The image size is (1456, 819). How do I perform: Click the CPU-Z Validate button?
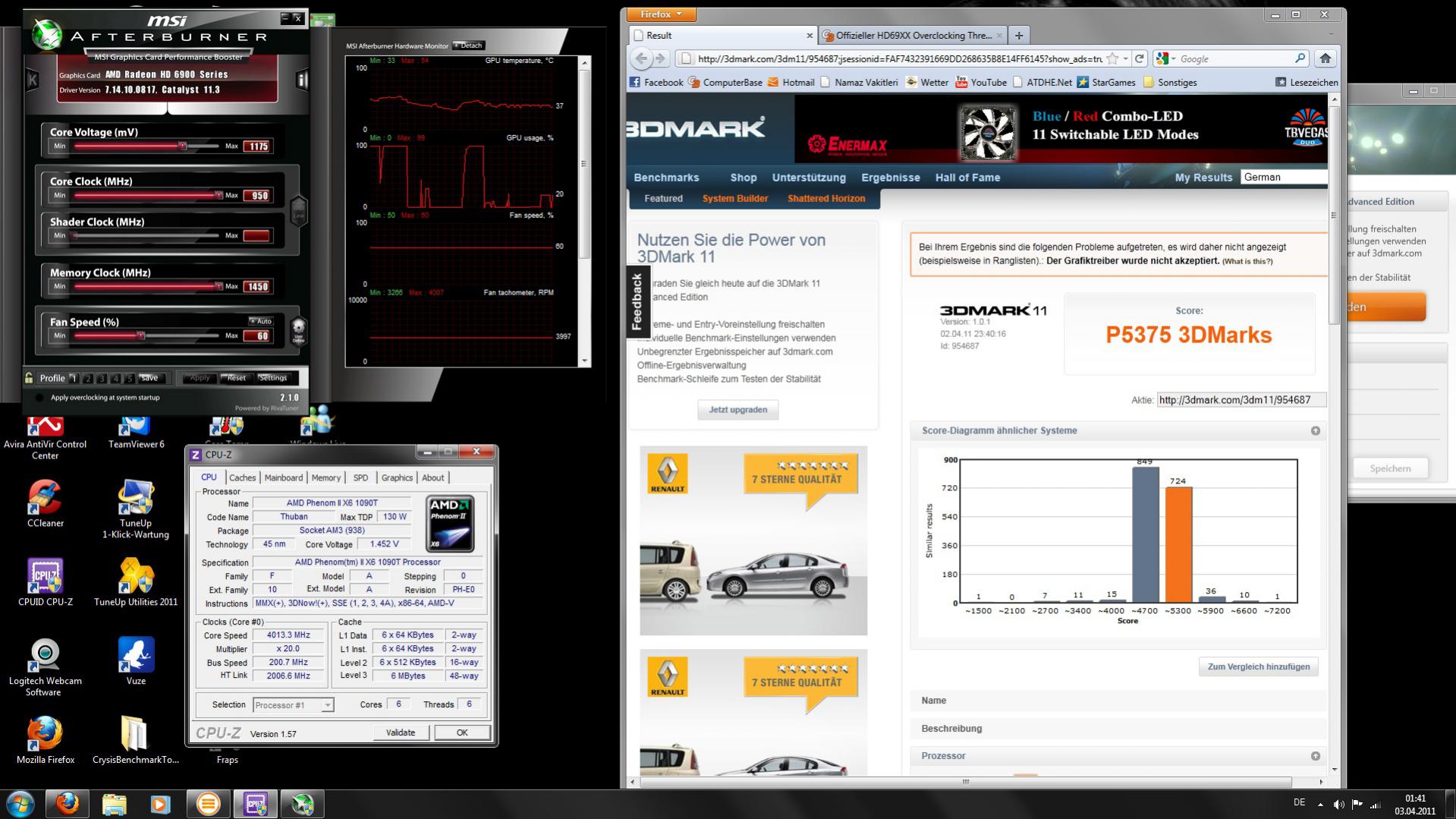point(401,732)
